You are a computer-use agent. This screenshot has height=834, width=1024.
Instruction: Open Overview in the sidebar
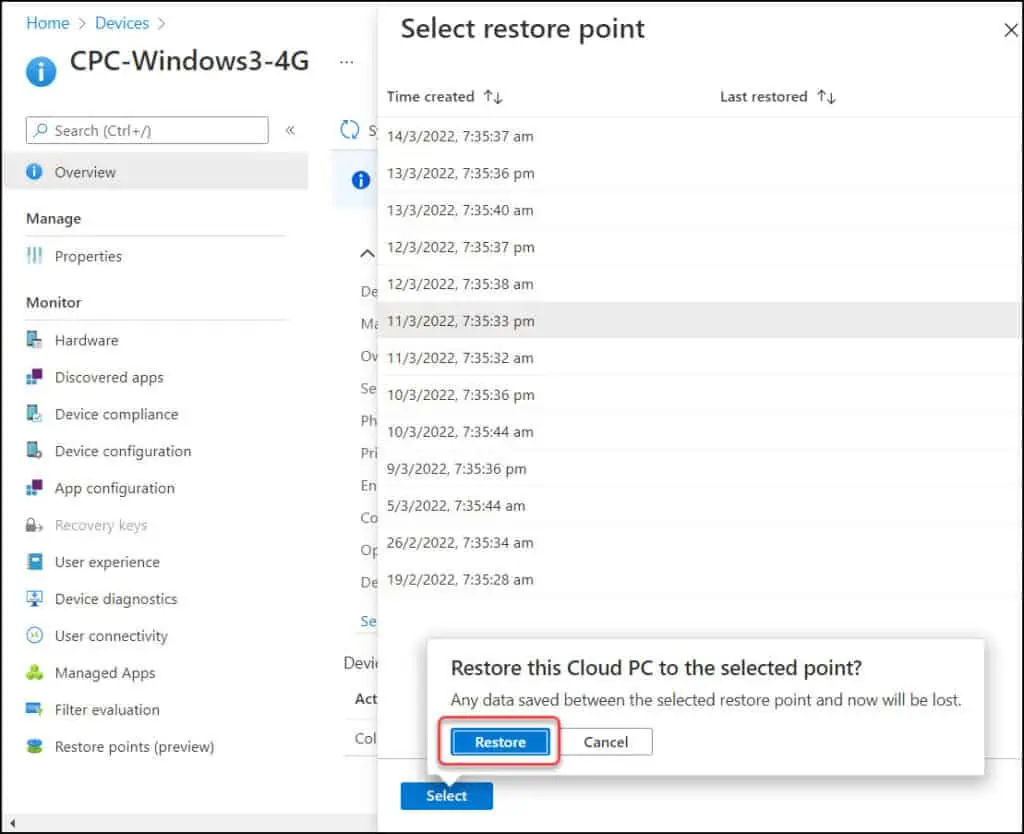tap(156, 172)
